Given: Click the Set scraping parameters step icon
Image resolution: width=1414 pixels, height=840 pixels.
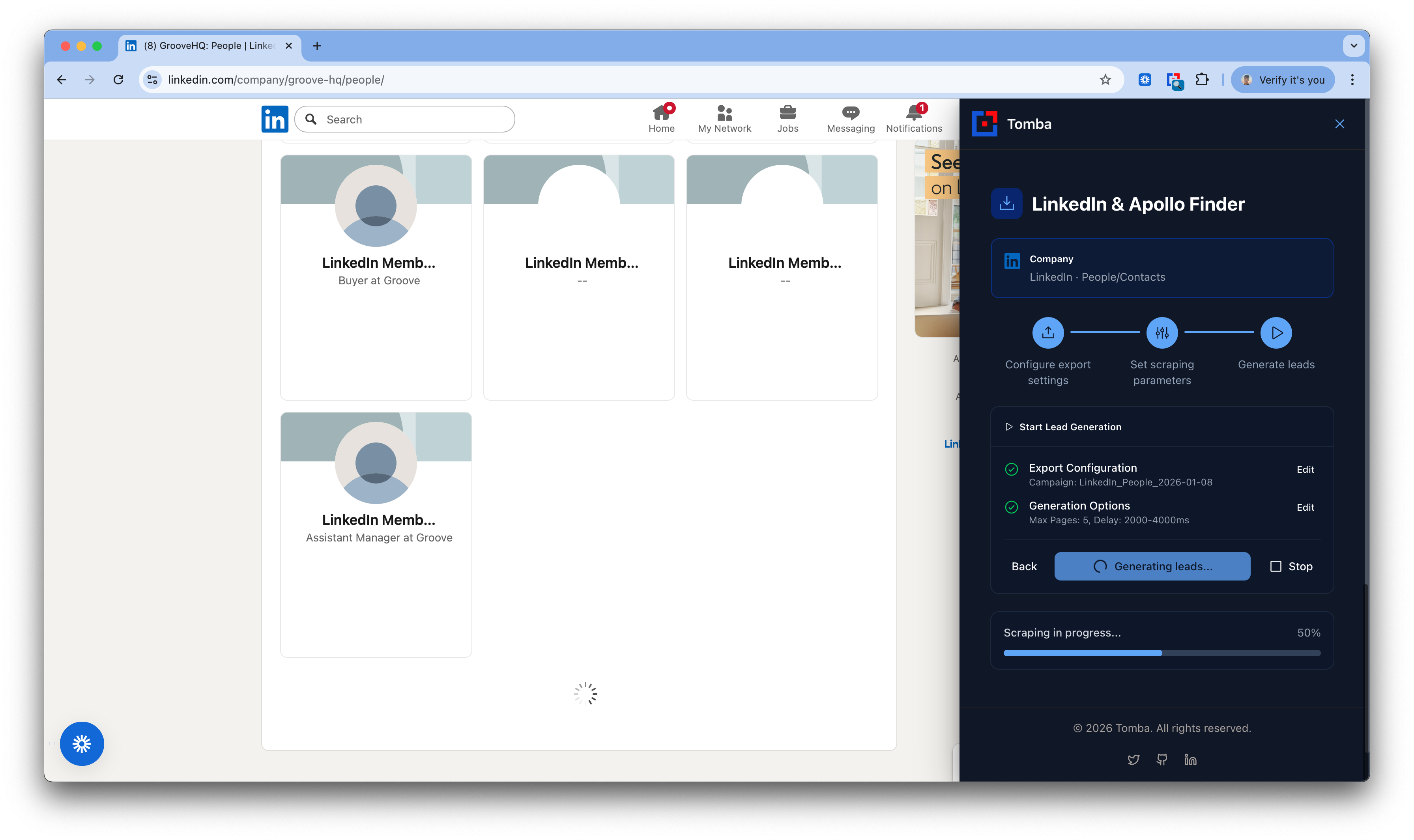Looking at the screenshot, I should point(1161,333).
